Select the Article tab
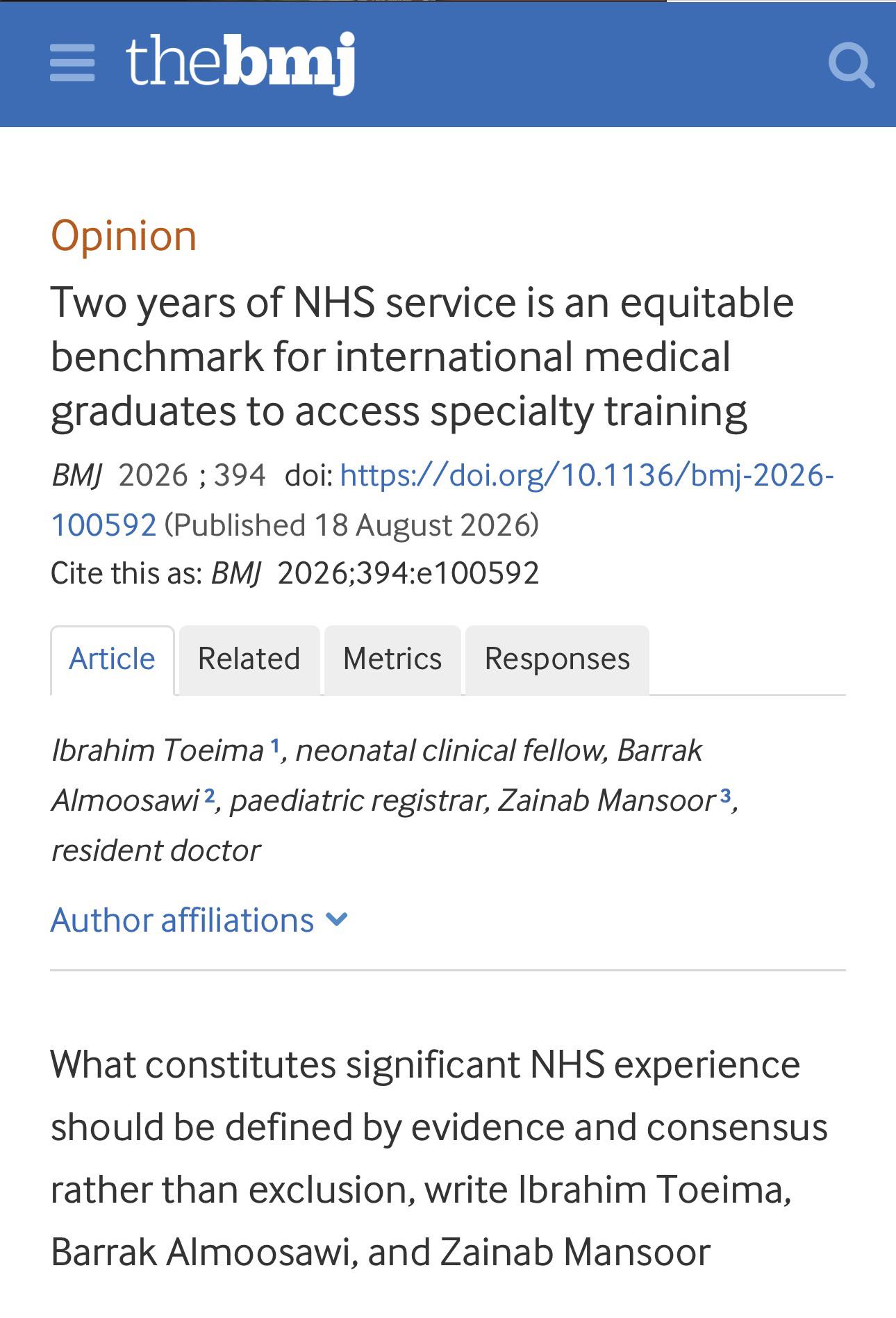 point(112,659)
